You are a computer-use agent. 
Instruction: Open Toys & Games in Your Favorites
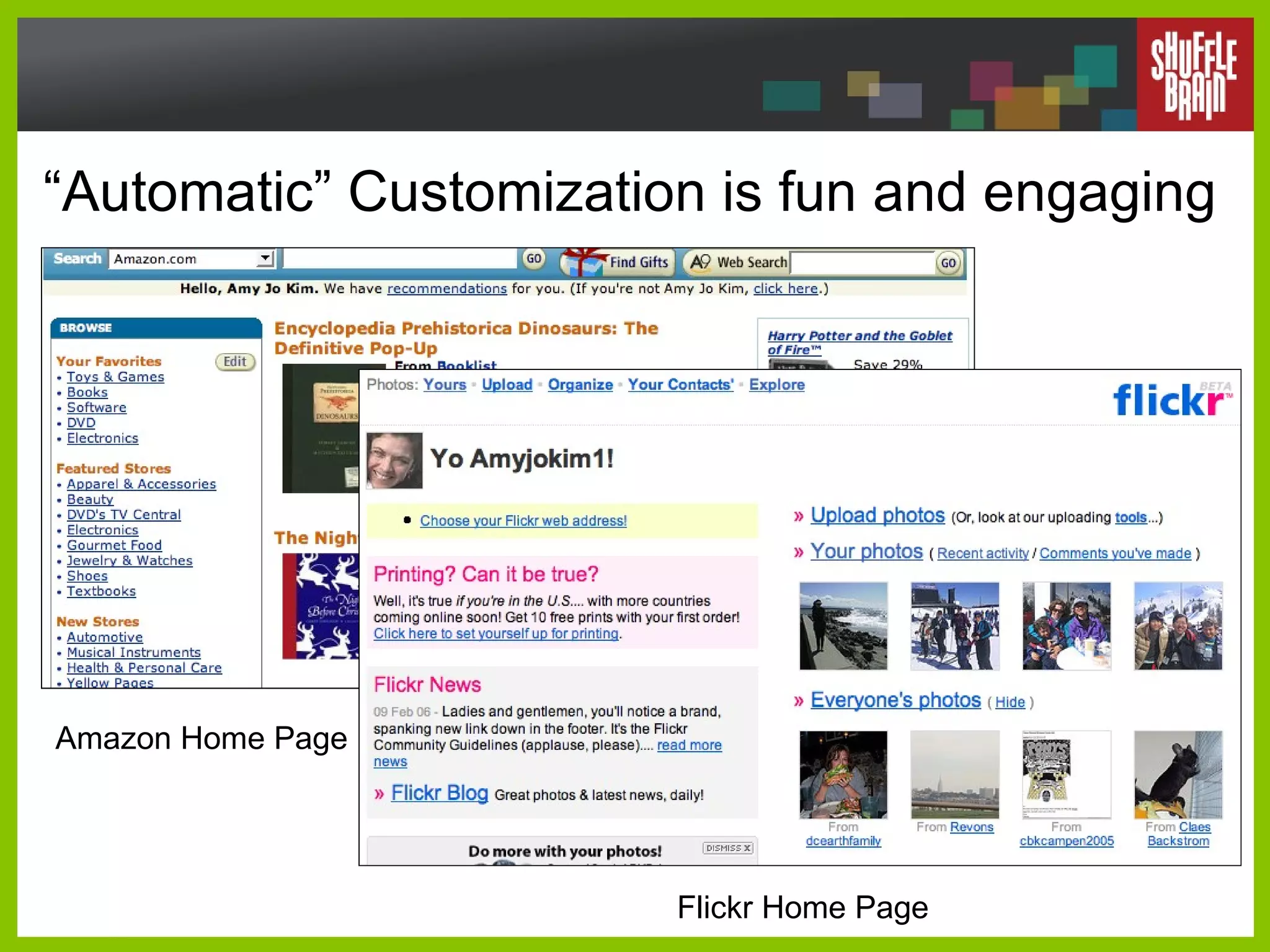[115, 377]
